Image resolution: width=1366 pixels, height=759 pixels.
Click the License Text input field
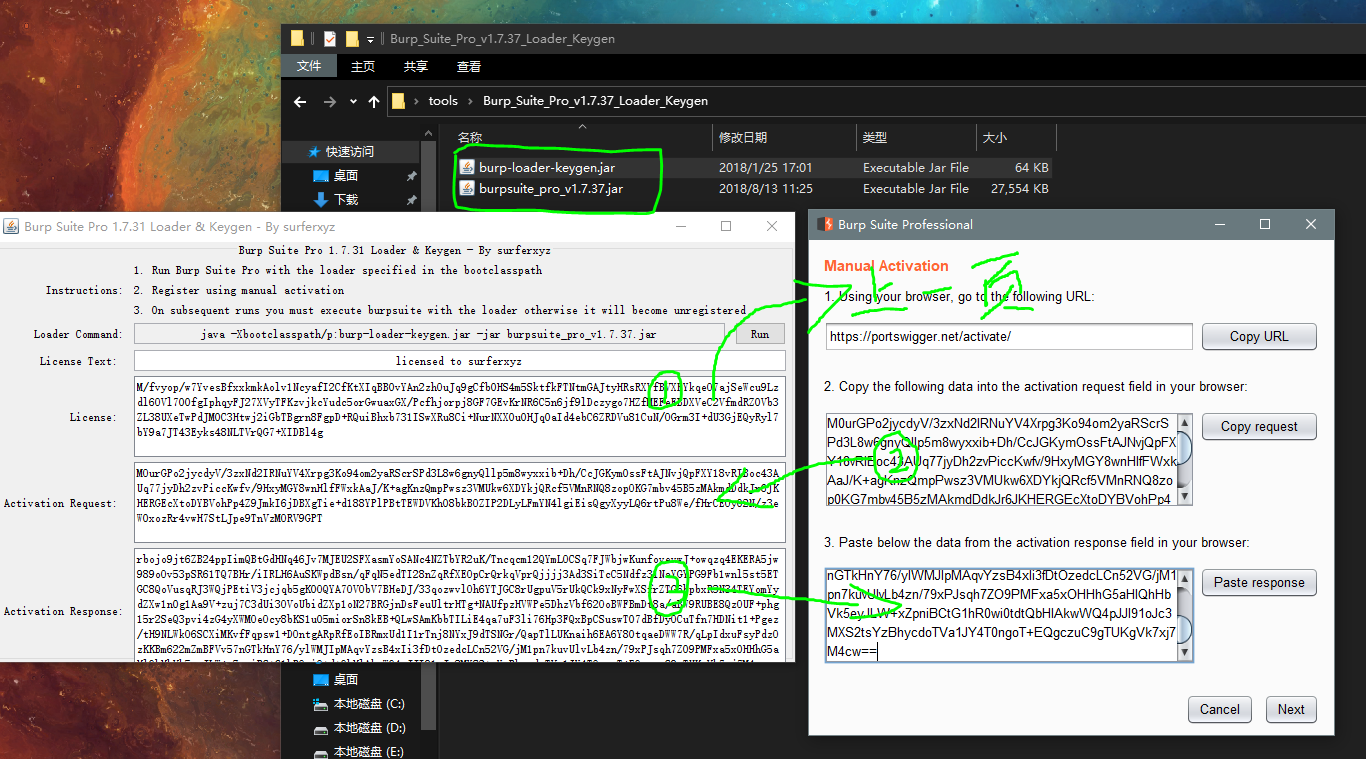pyautogui.click(x=459, y=361)
